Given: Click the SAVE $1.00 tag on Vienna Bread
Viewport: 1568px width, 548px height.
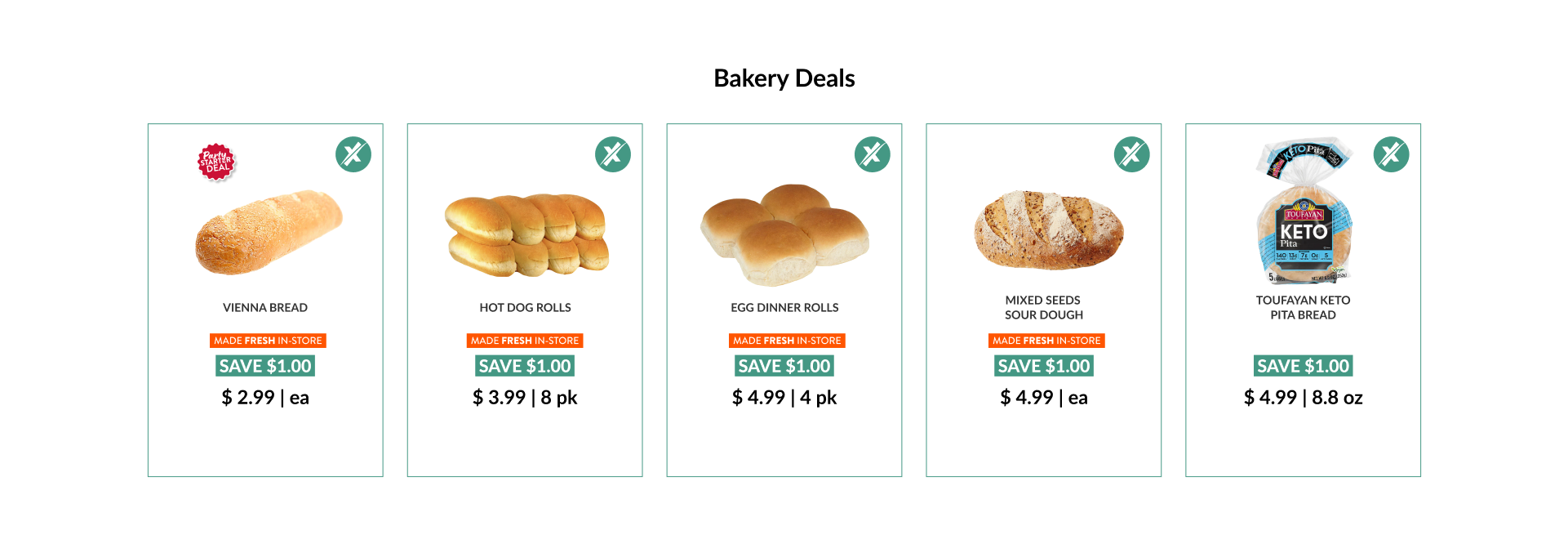Looking at the screenshot, I should [265, 366].
